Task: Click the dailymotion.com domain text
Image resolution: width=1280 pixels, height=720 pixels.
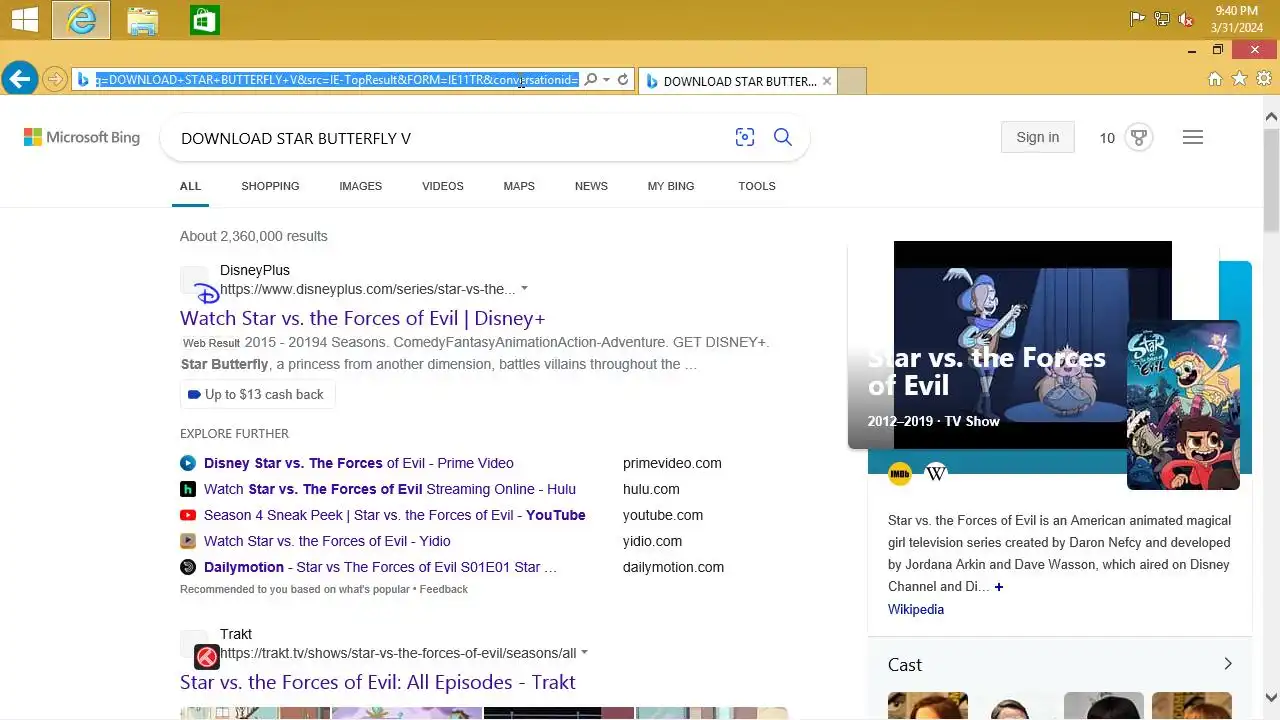Action: (x=673, y=567)
